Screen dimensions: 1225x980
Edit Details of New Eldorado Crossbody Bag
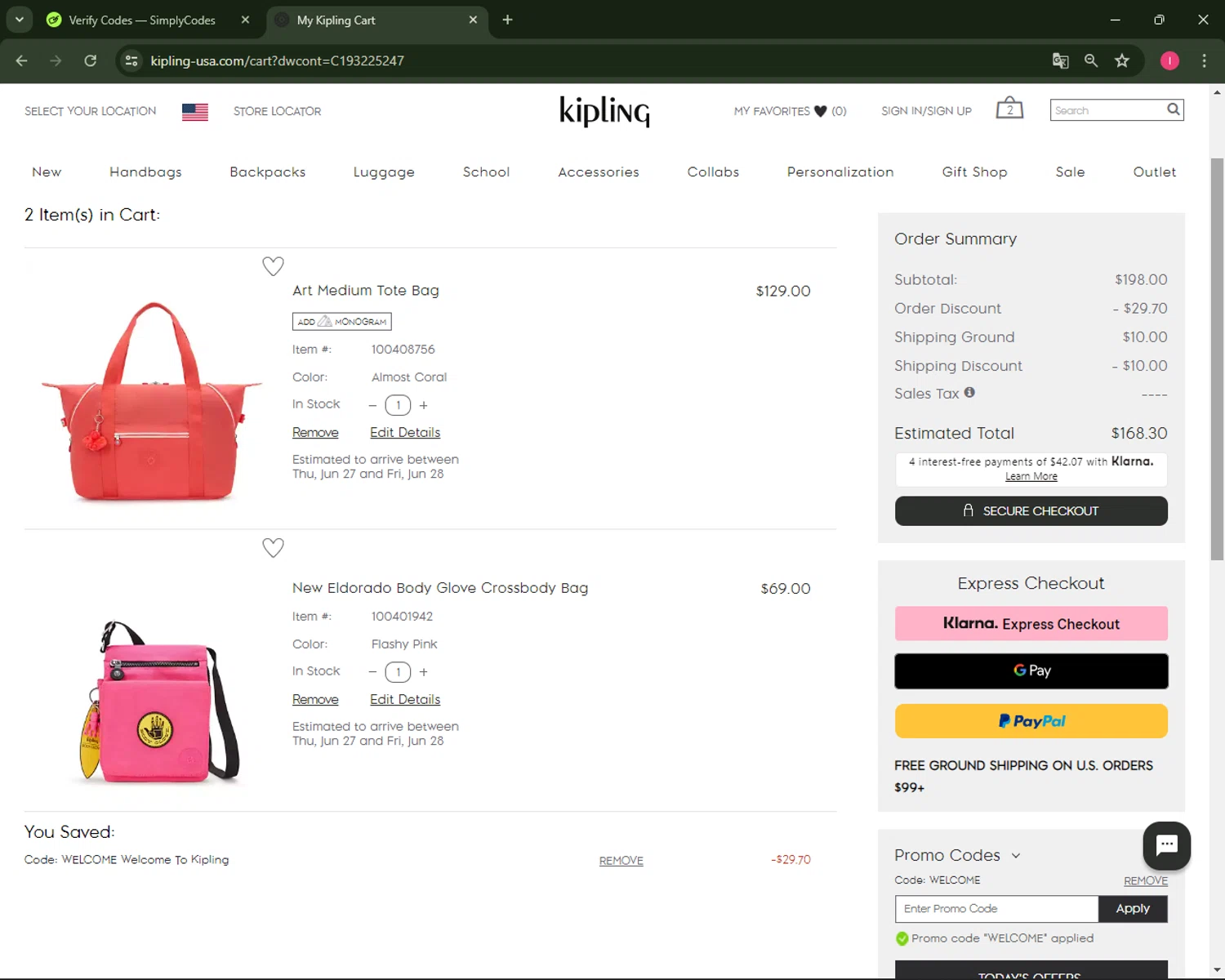point(405,699)
